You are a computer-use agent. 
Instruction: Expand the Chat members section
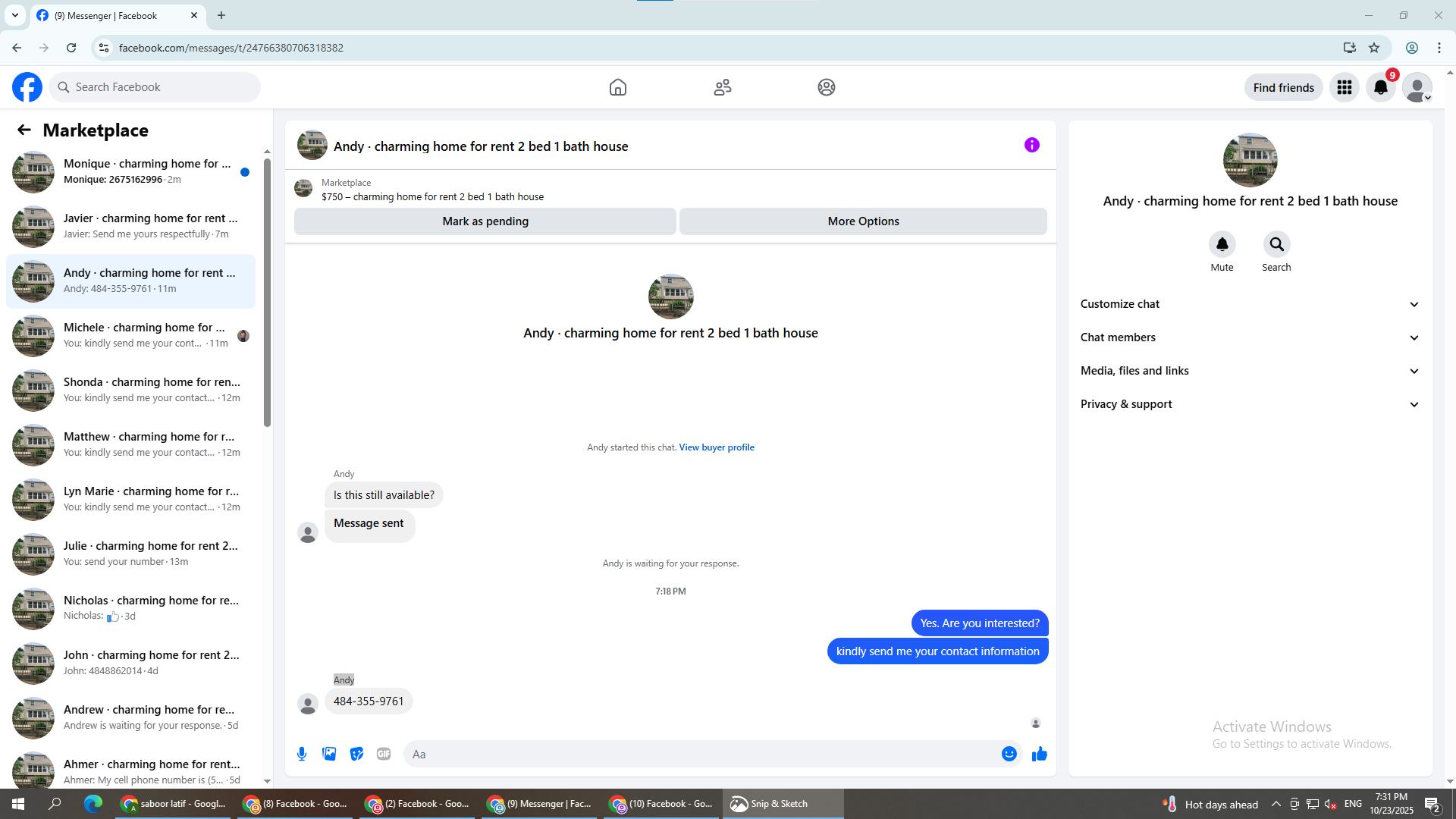(1249, 337)
